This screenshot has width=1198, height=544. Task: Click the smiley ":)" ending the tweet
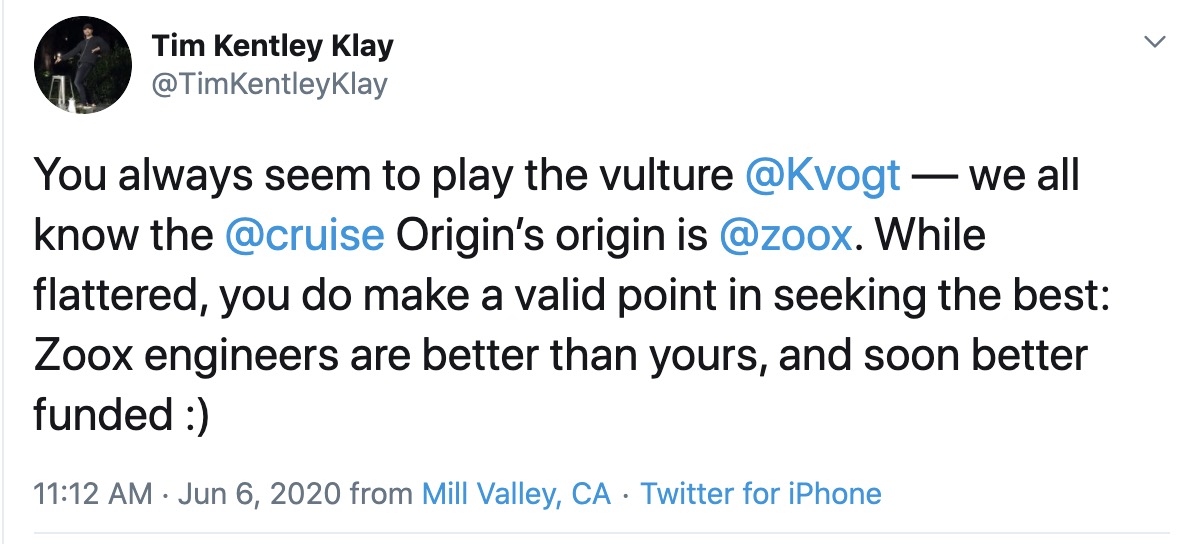click(190, 416)
